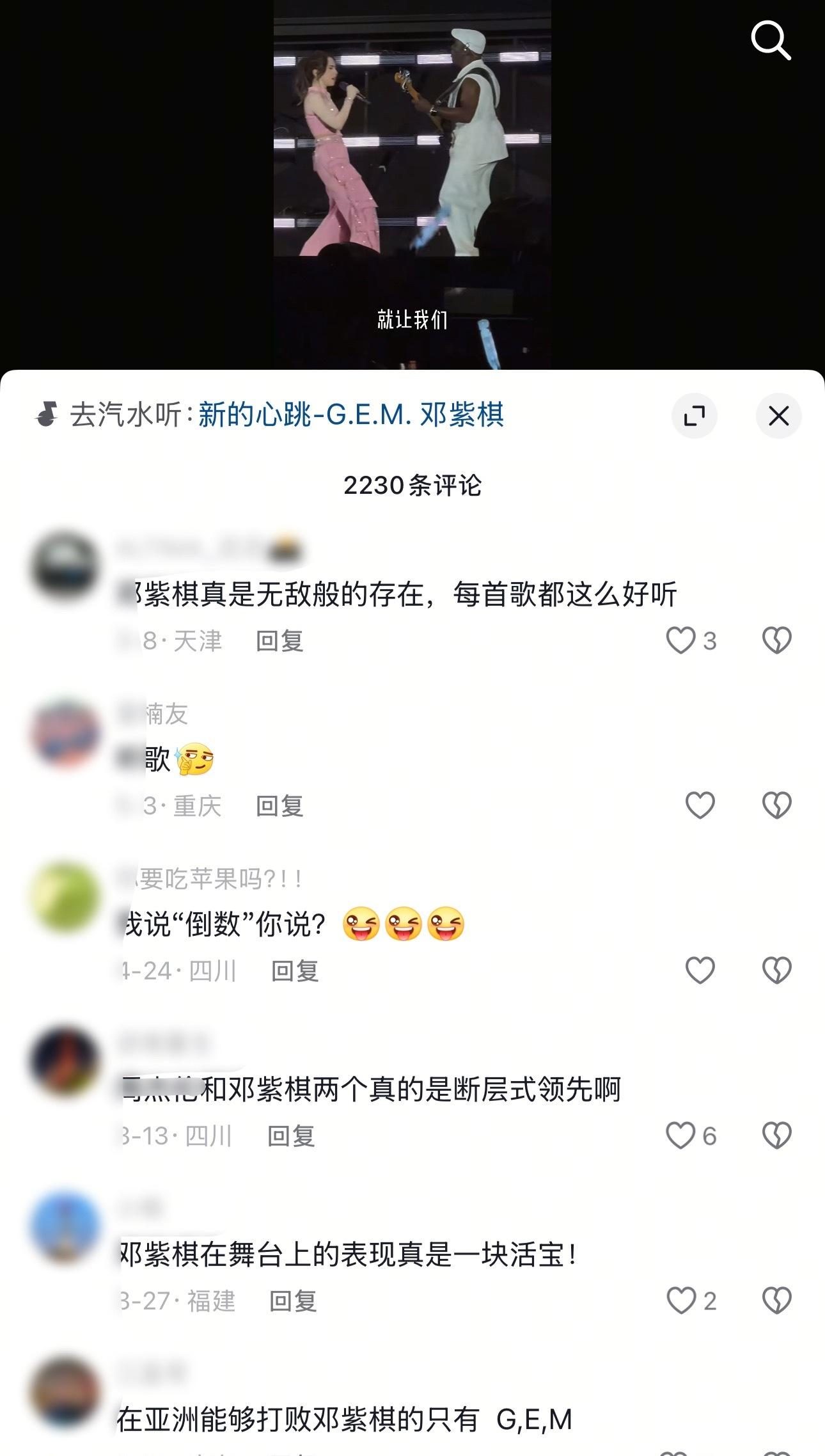Screen dimensions: 825x1456
Task: Dislike the 倒数 comment from 四川
Action: pos(777,970)
